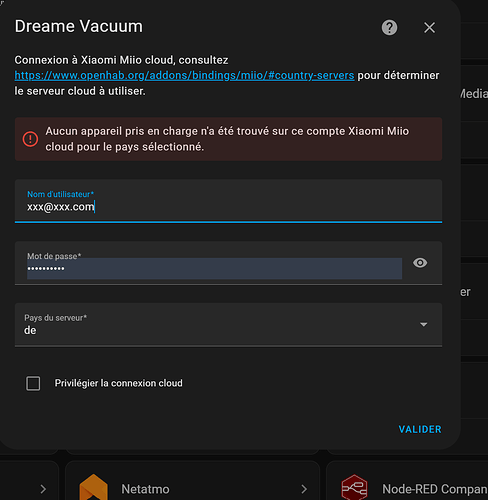The height and width of the screenshot is (500, 488).
Task: Click the Privilégier la connexion cloud label
Action: 119,383
